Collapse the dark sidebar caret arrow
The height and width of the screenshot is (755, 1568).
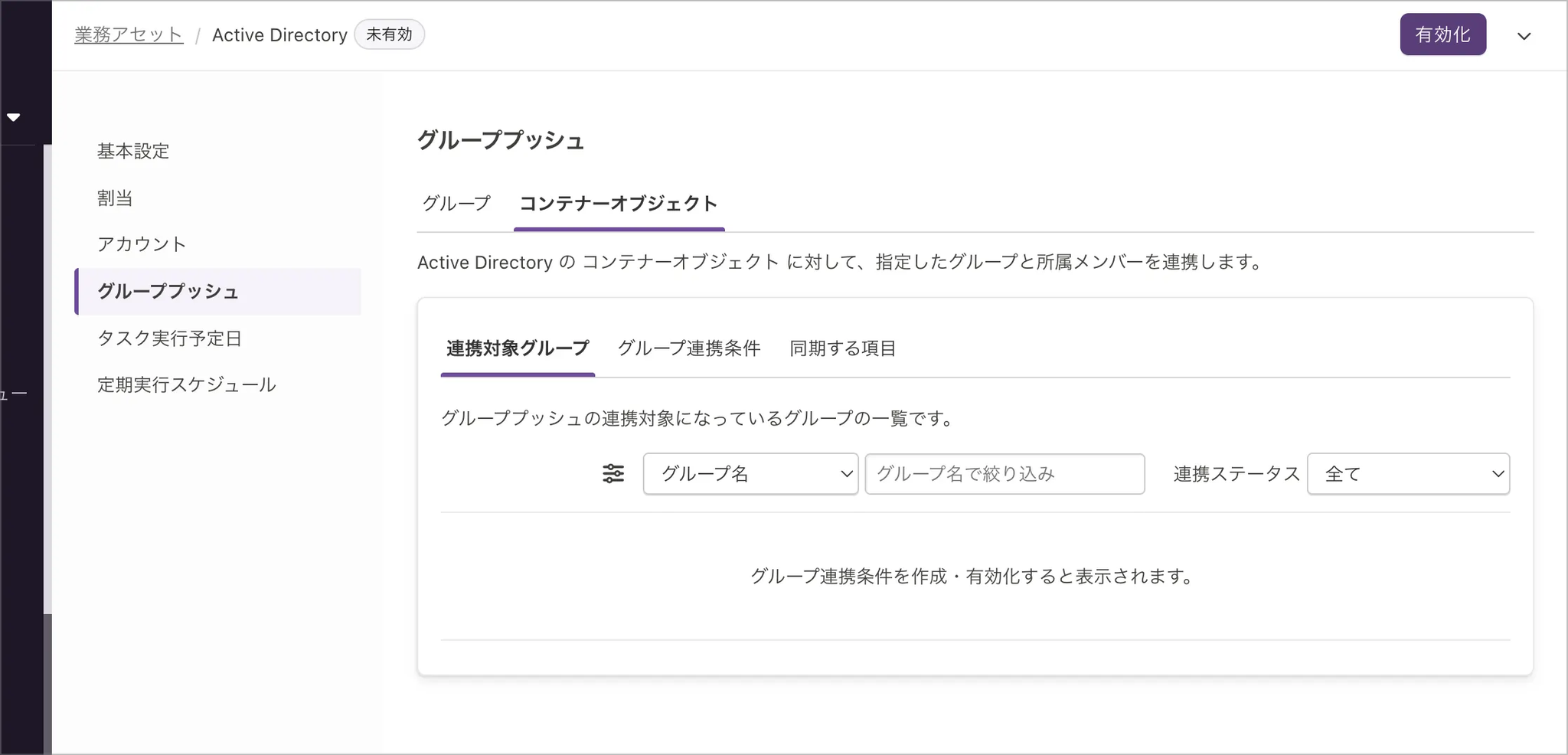click(x=13, y=117)
